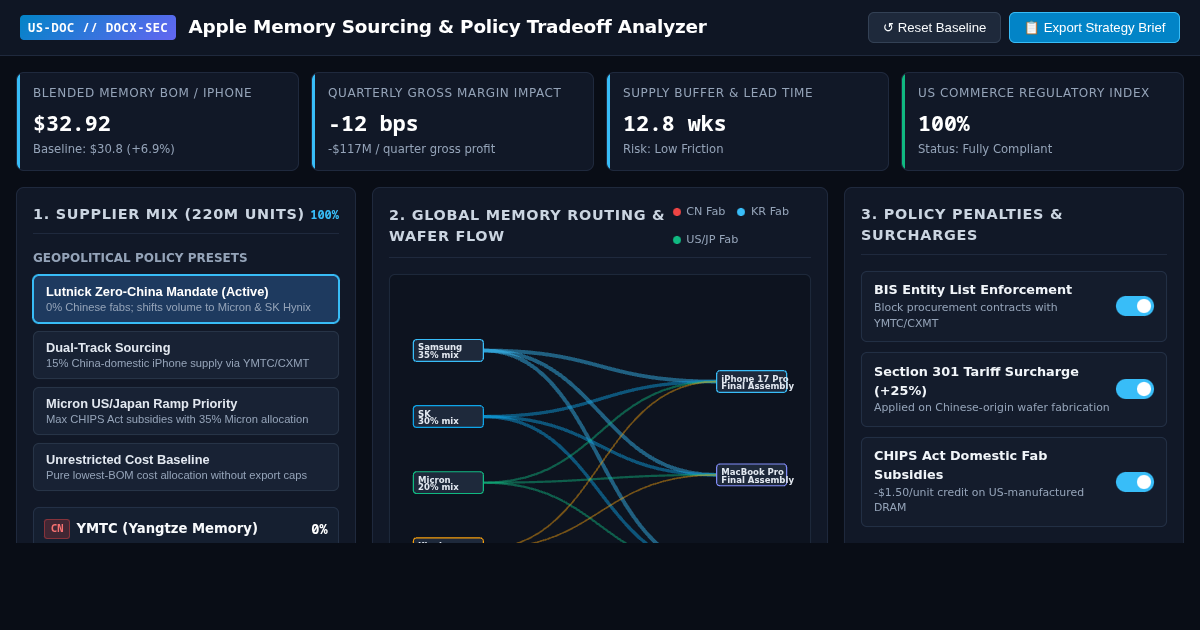Click the Policy Penalties & Surcharges heading
Viewport: 1200px width, 630px height.
point(962,224)
